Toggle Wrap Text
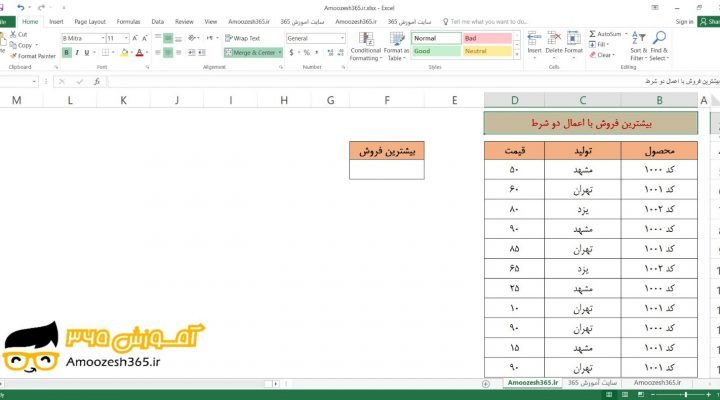The image size is (720, 400). click(x=242, y=38)
